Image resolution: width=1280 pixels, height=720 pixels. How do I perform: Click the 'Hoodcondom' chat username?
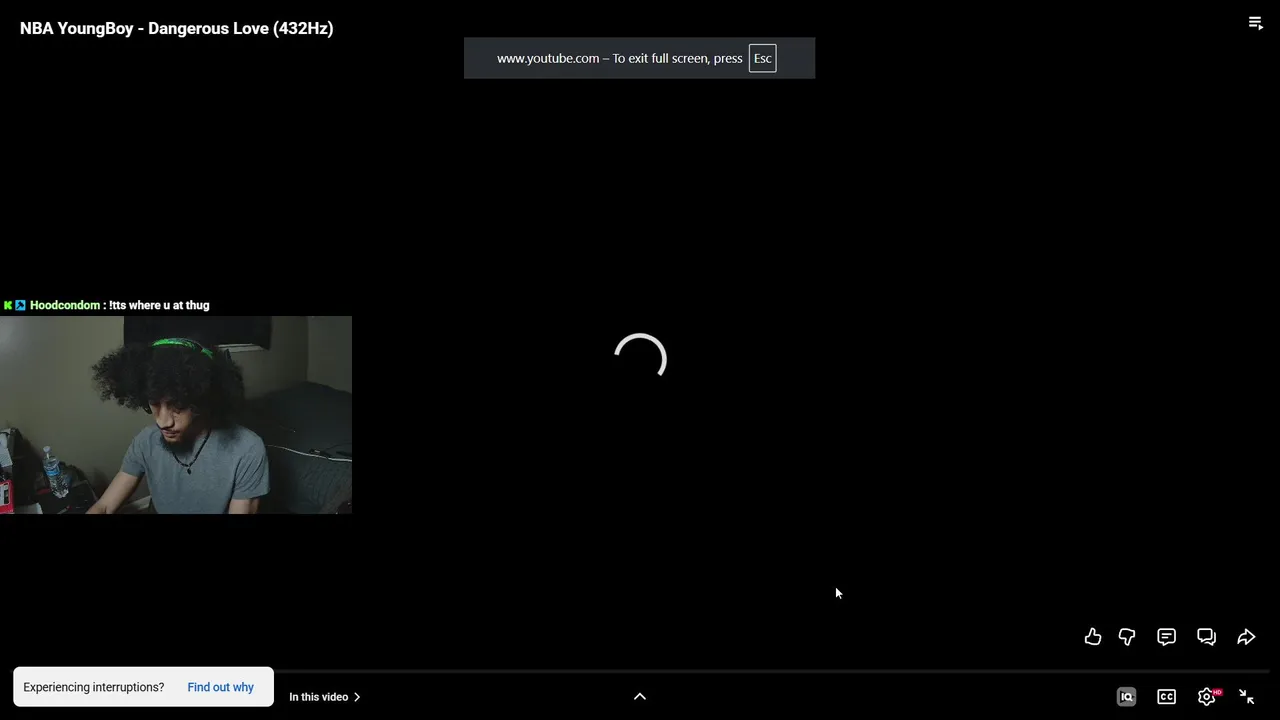[x=65, y=305]
